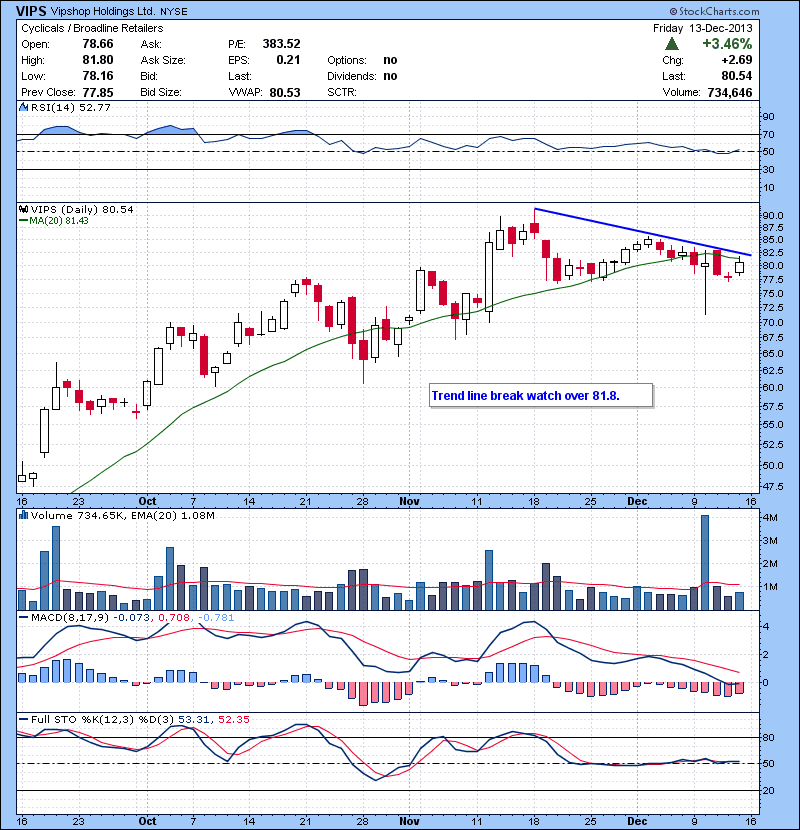
Task: Click the Dividends 'no' value
Action: coord(390,76)
